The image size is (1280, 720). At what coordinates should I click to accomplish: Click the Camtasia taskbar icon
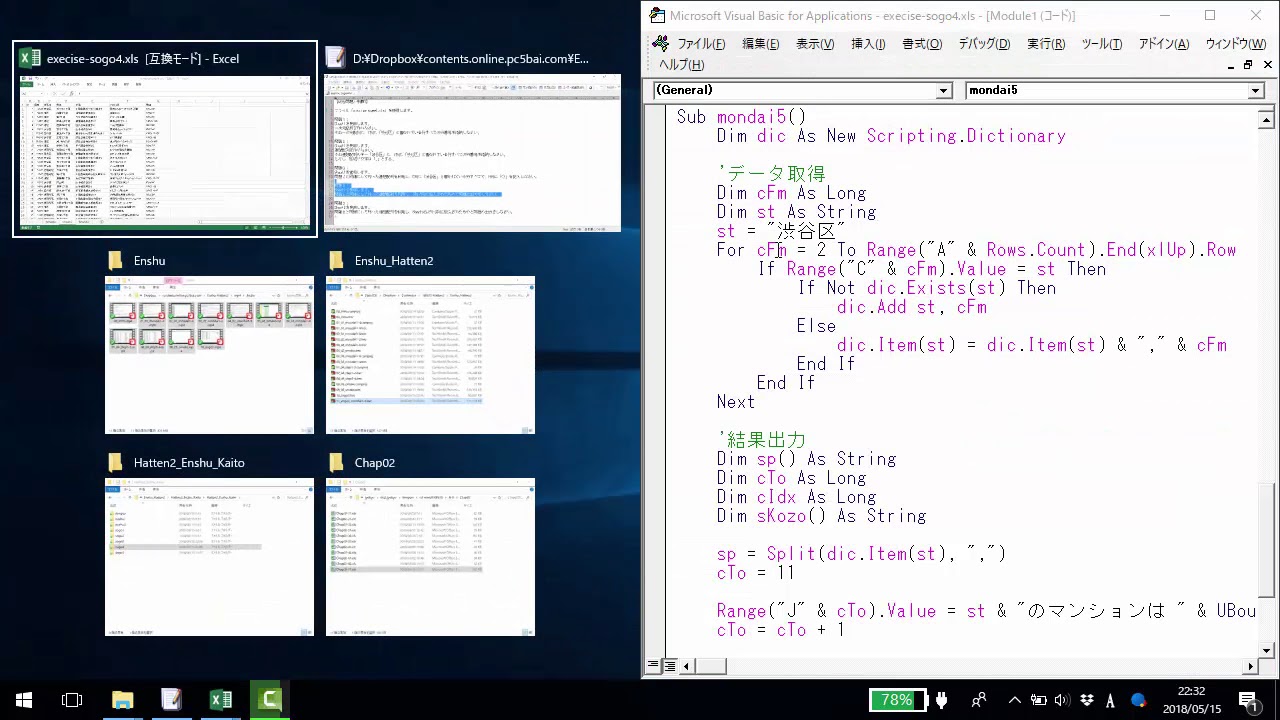(x=269, y=700)
